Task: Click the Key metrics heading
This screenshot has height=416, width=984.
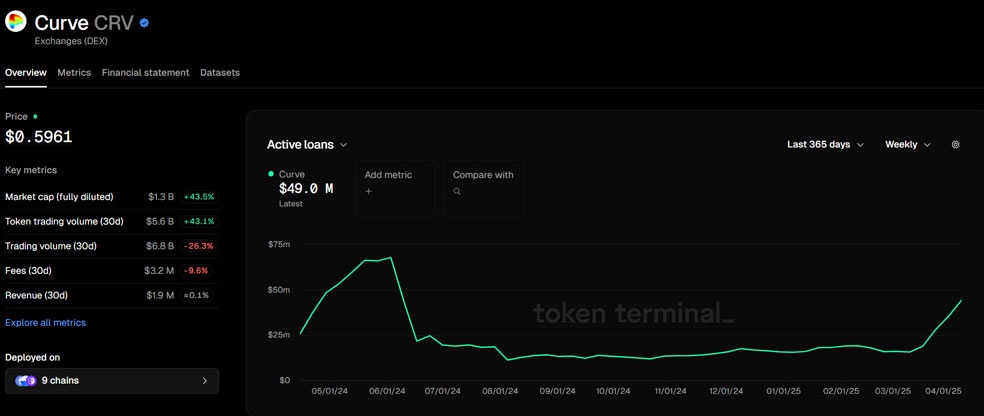Action: pyautogui.click(x=31, y=170)
